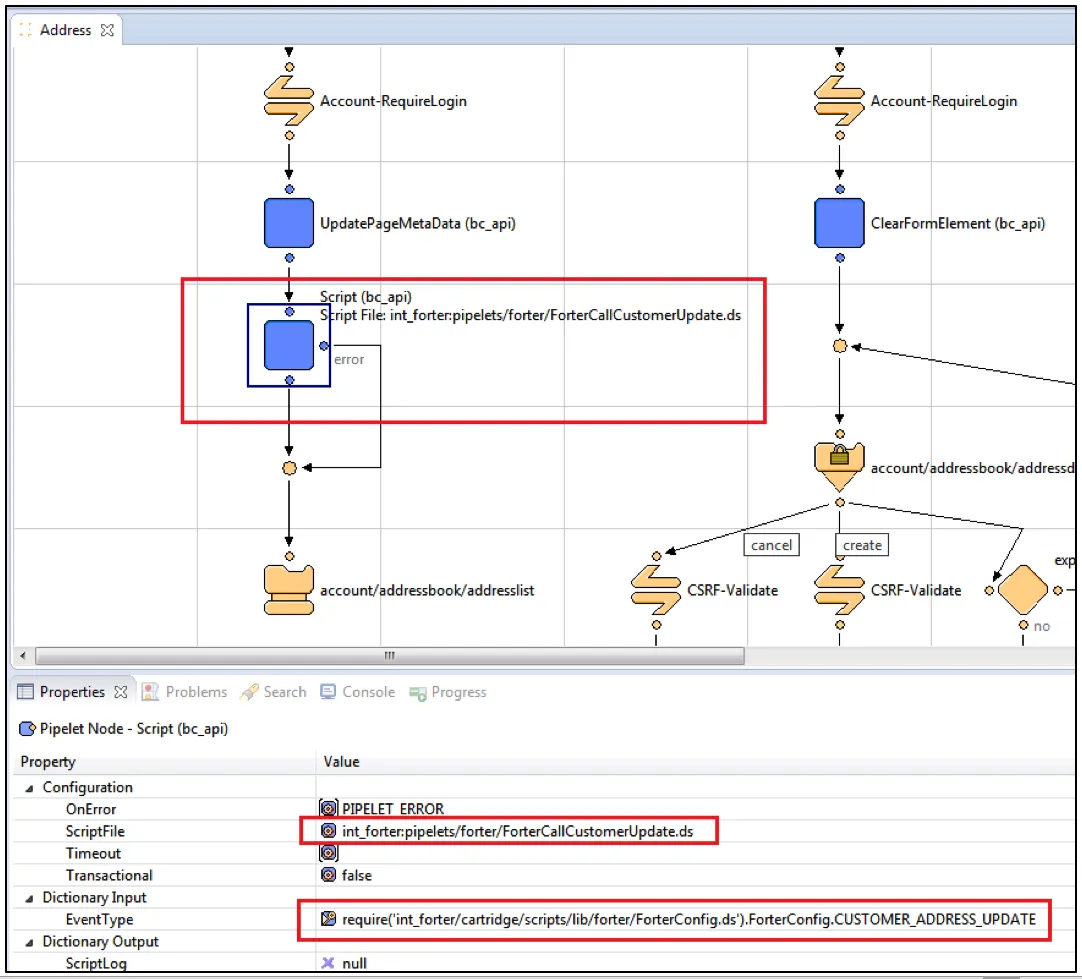Select the Timeout property row
1082x979 pixels.
tap(544, 853)
